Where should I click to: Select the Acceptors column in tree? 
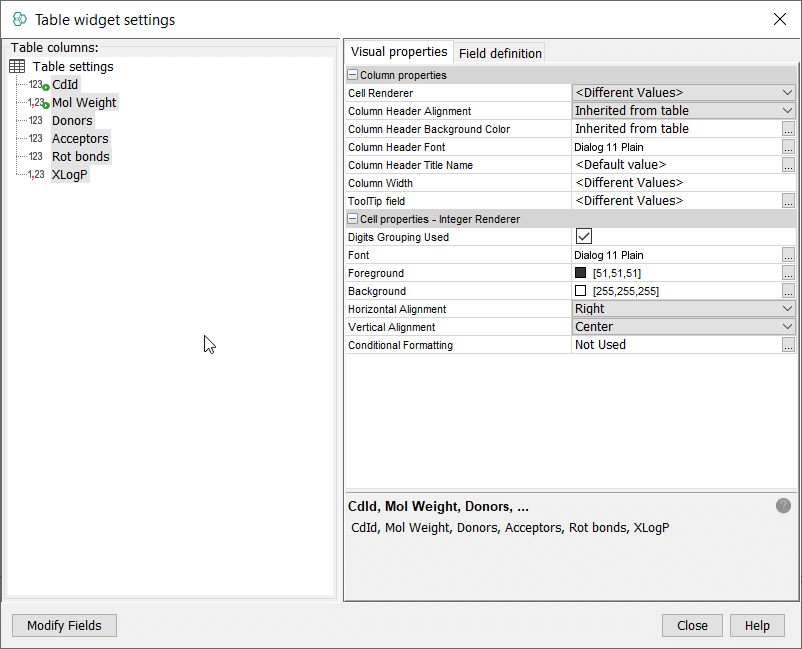coord(80,139)
